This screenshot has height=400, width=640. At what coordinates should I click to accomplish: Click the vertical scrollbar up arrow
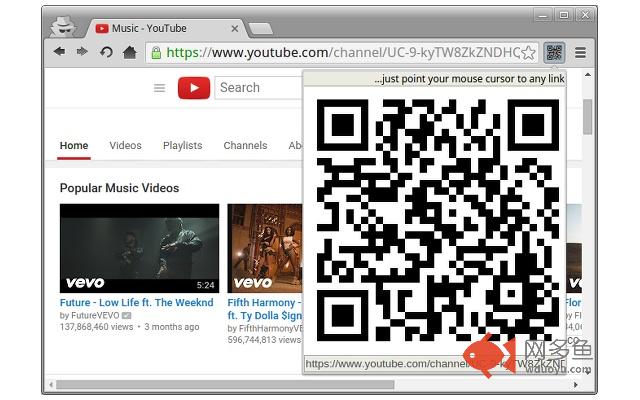(588, 75)
